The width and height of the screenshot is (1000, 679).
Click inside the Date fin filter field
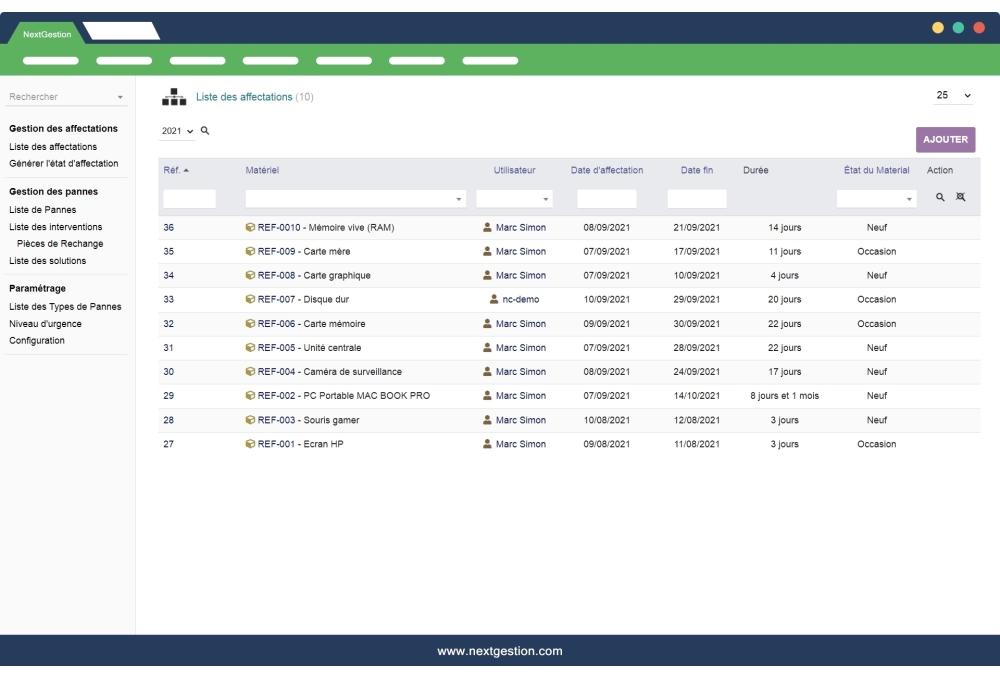click(x=696, y=197)
